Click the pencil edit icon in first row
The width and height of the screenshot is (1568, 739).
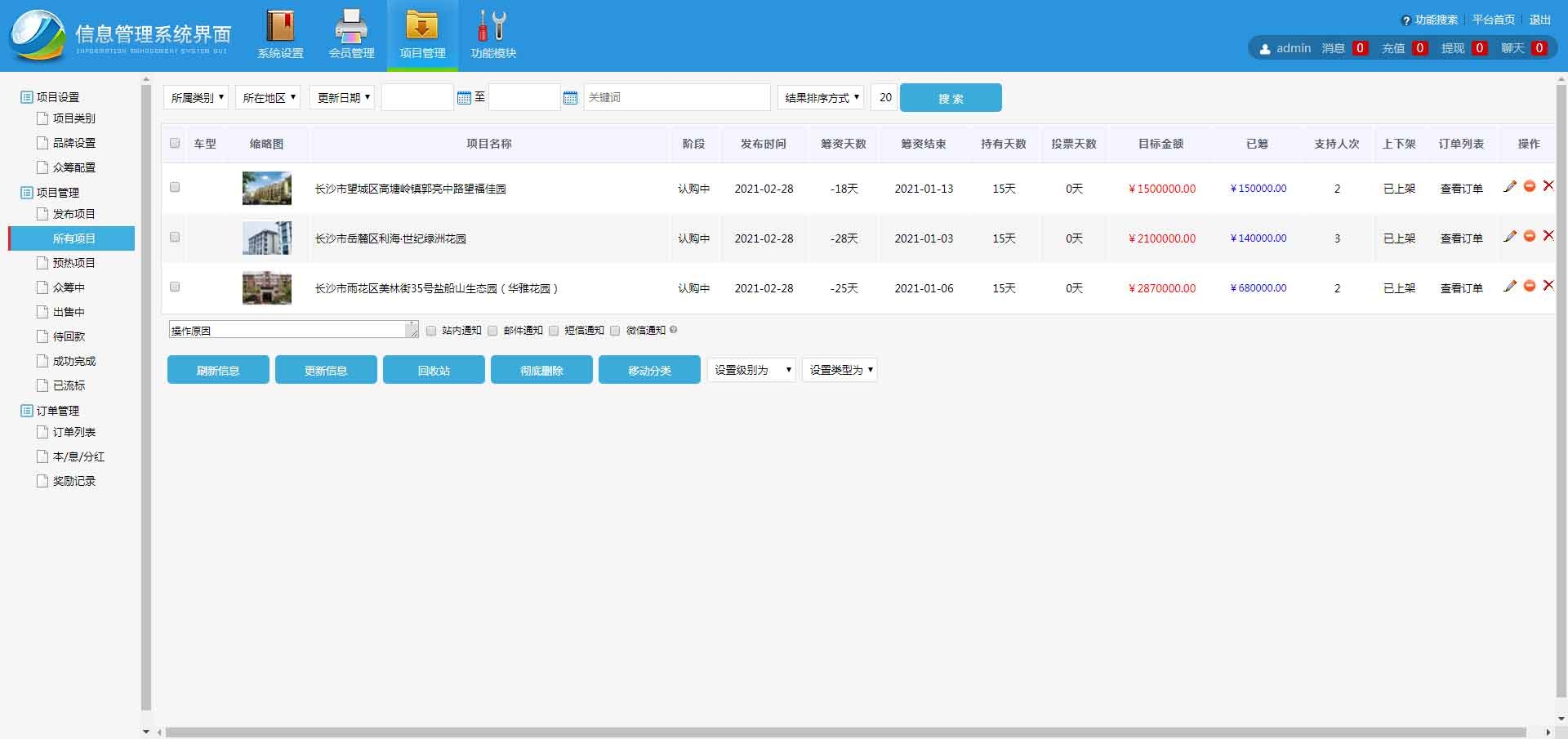(1510, 187)
